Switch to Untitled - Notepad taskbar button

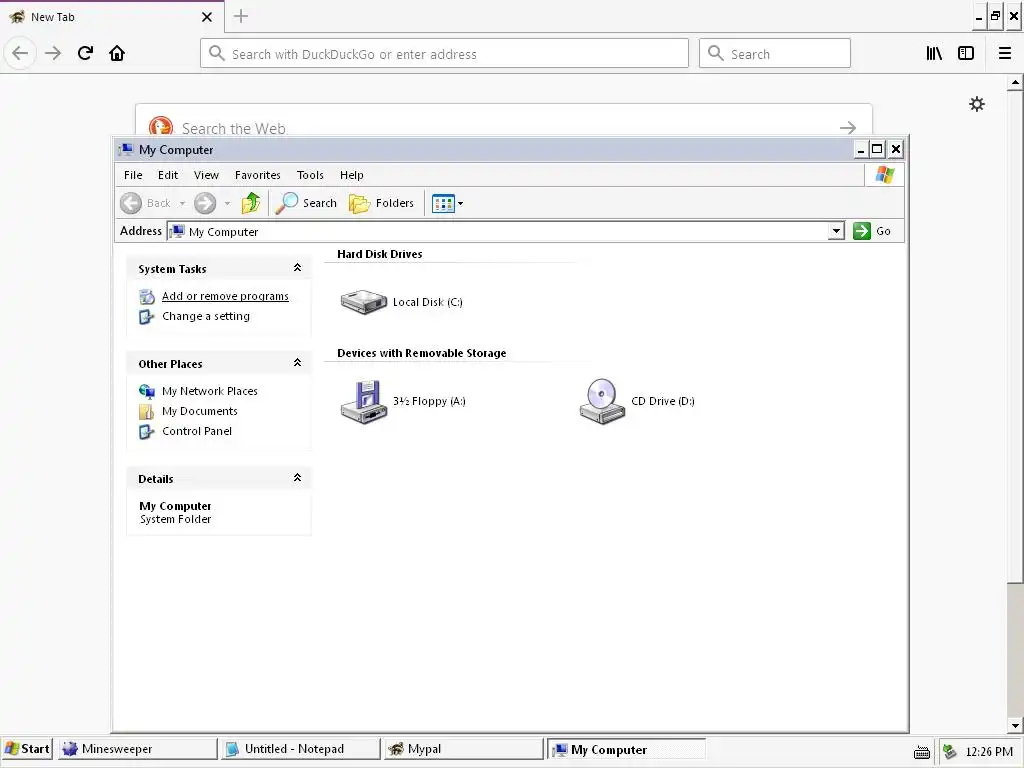[300, 749]
